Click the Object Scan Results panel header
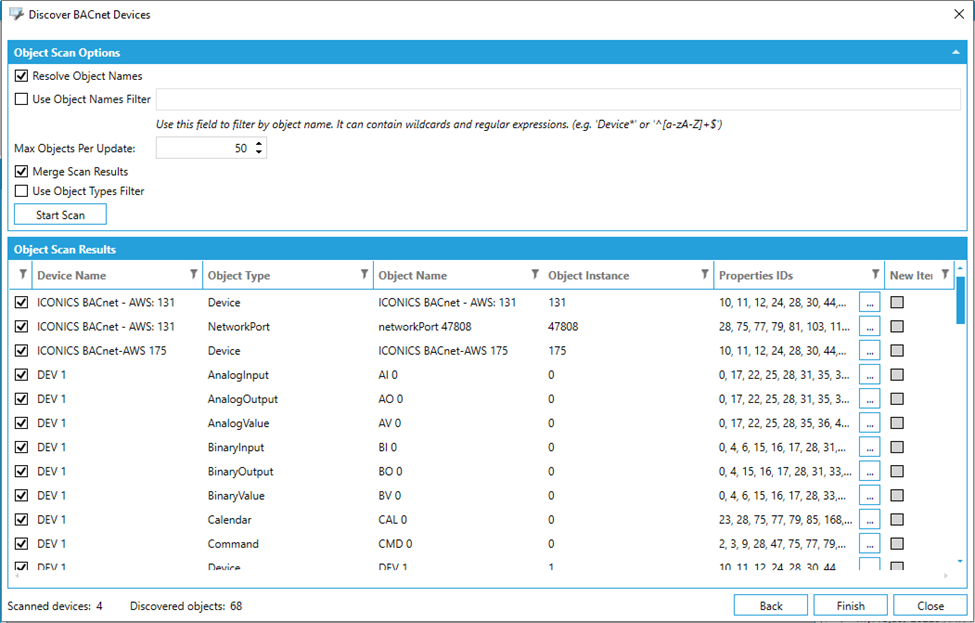 pyautogui.click(x=488, y=249)
